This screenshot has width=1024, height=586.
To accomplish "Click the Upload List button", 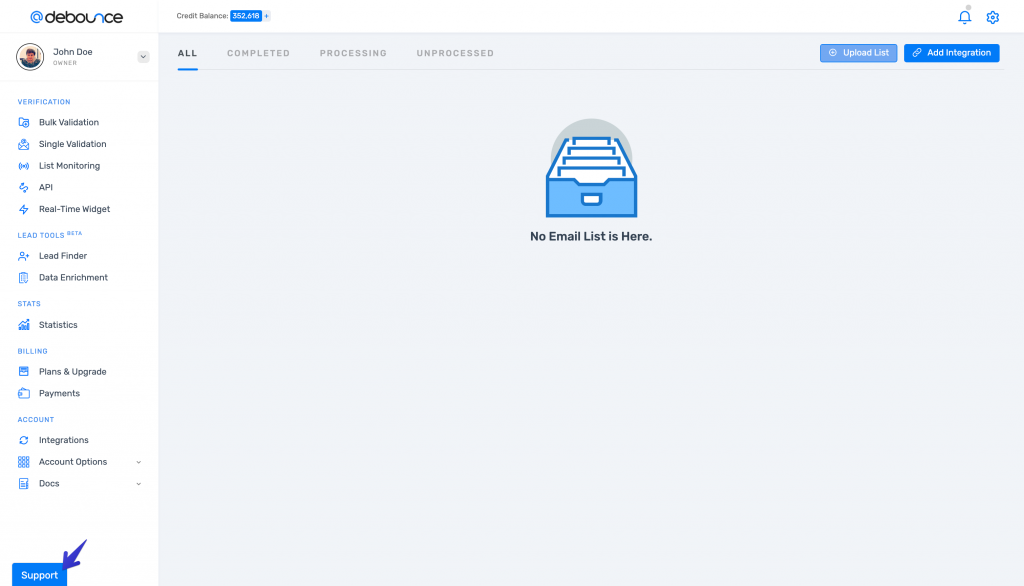I will 858,53.
